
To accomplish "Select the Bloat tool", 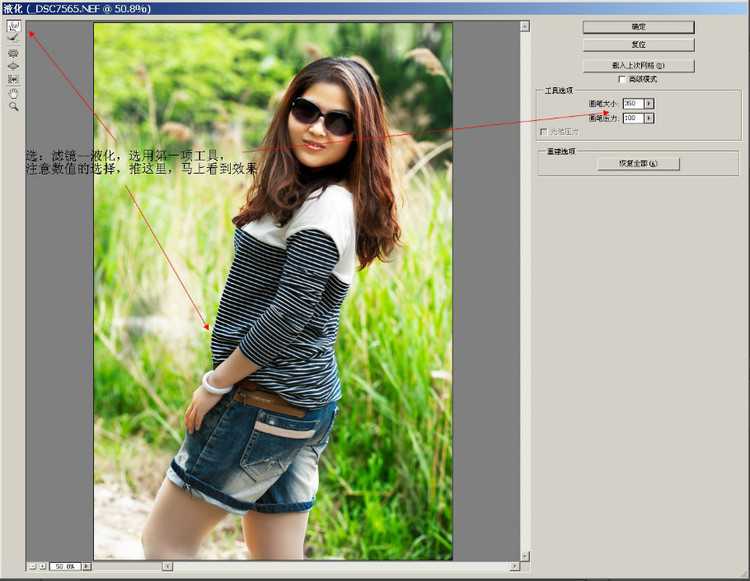I will (x=14, y=66).
